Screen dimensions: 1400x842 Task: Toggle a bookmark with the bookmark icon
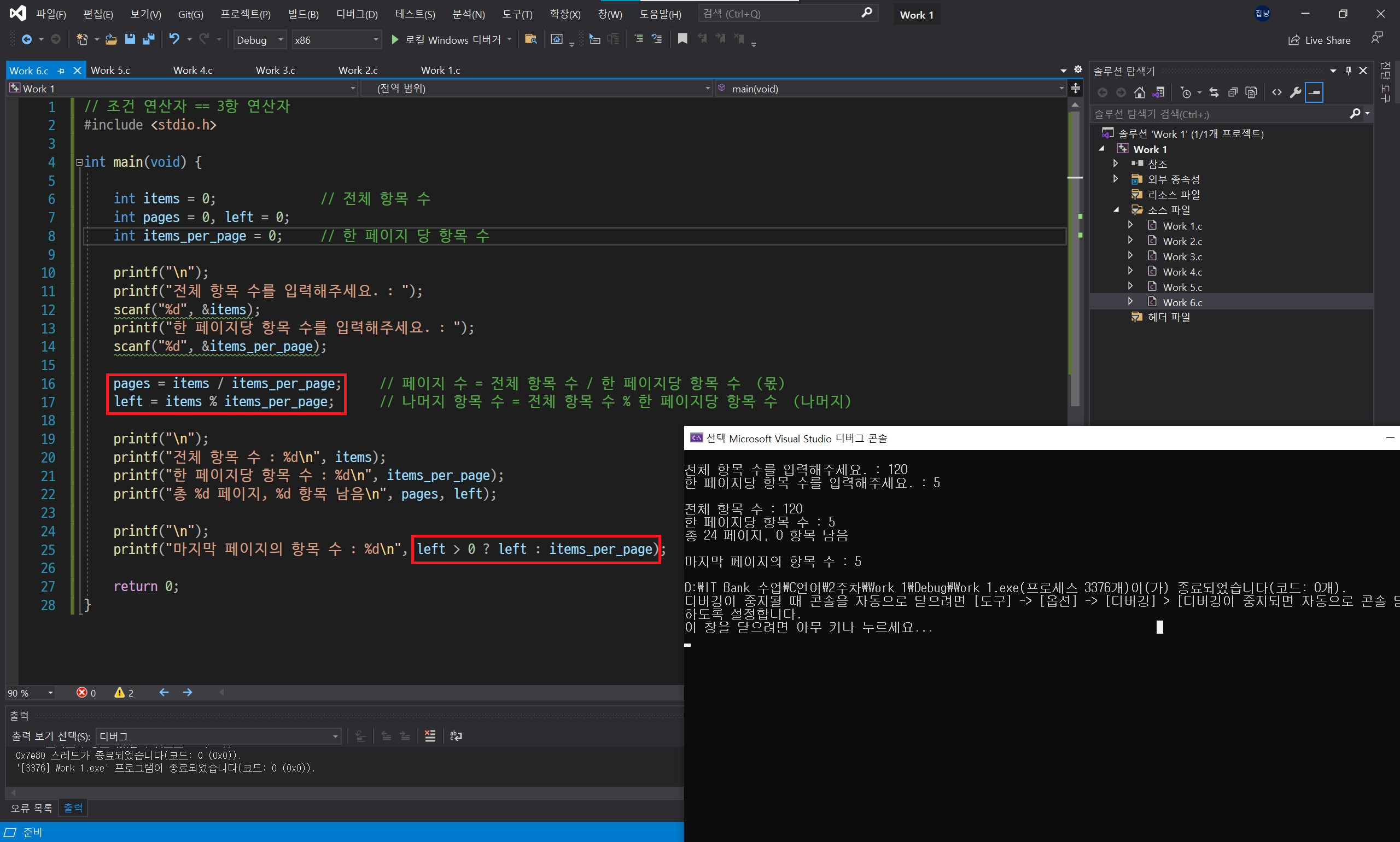pyautogui.click(x=682, y=39)
